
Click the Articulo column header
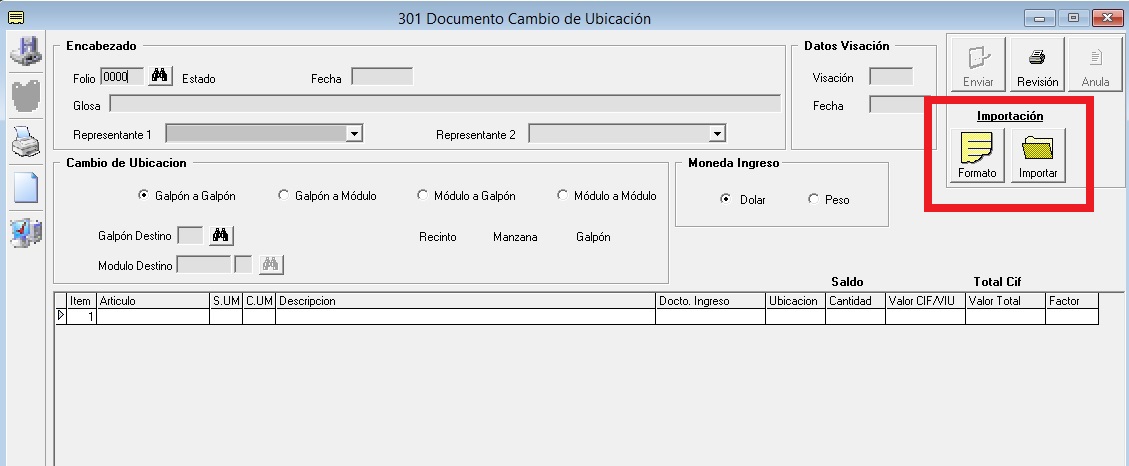(x=153, y=301)
